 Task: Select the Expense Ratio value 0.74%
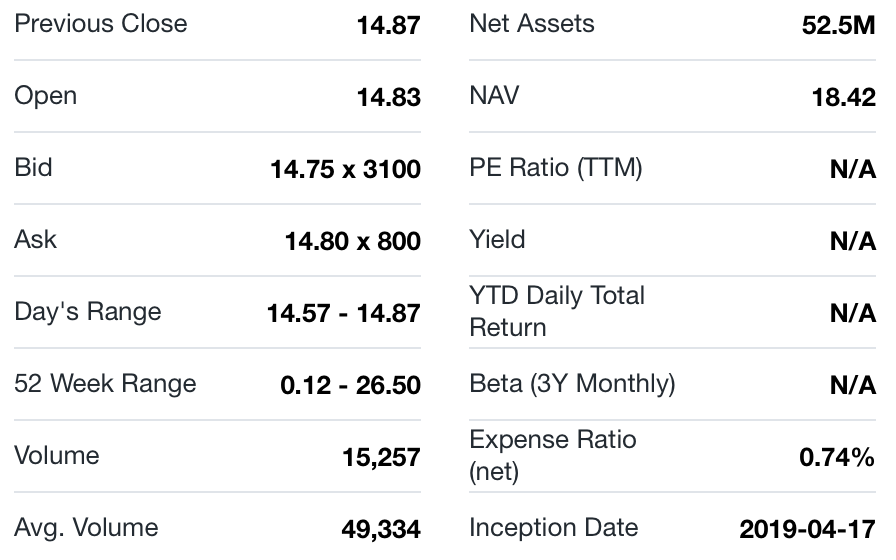[x=837, y=458]
